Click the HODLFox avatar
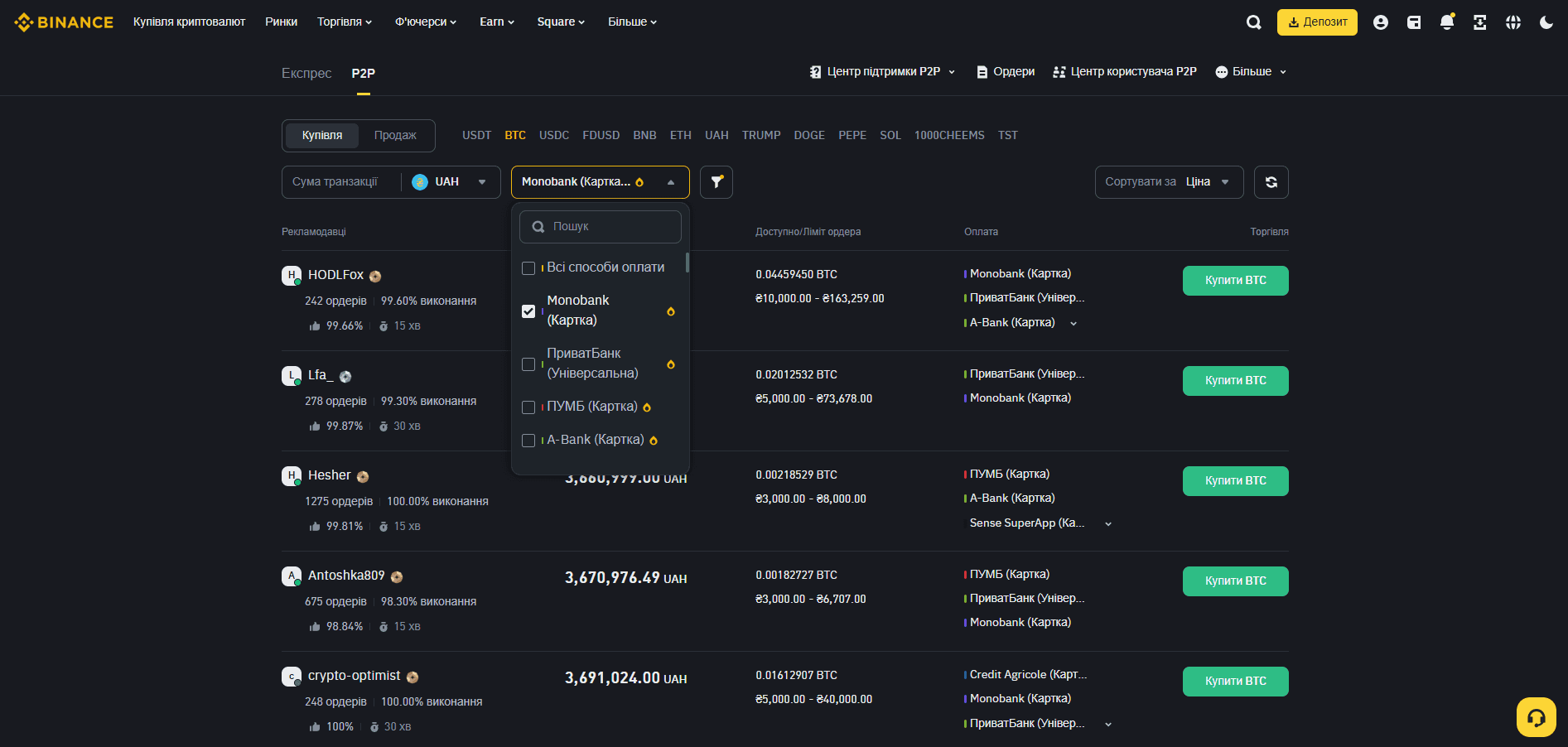Image resolution: width=1568 pixels, height=747 pixels. [292, 276]
